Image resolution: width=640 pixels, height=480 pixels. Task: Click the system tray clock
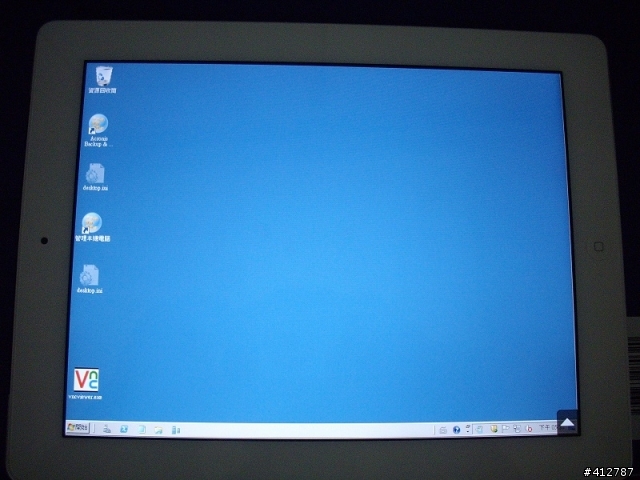(548, 427)
